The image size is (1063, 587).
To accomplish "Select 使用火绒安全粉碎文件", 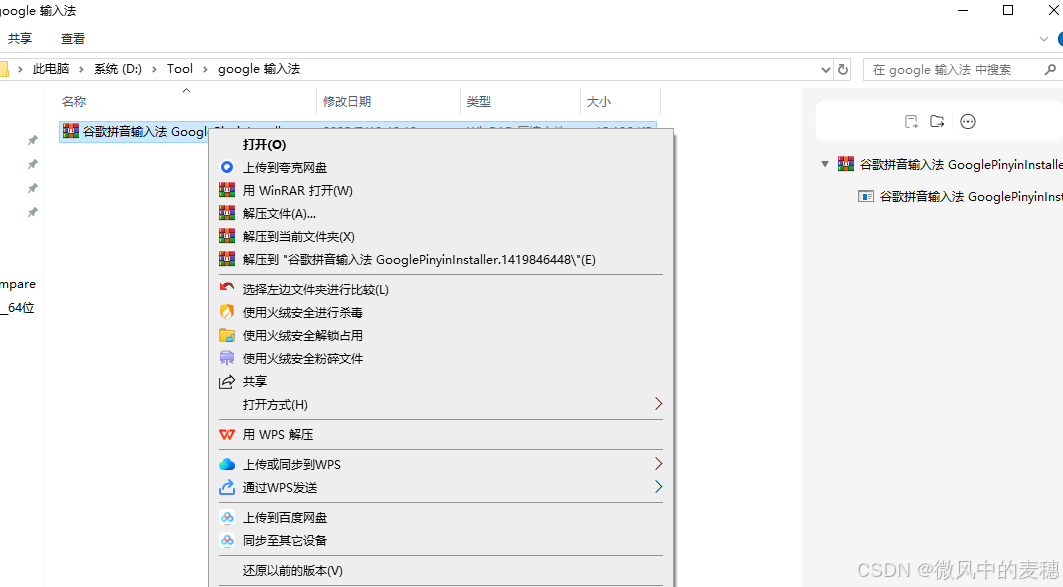I will (302, 359).
